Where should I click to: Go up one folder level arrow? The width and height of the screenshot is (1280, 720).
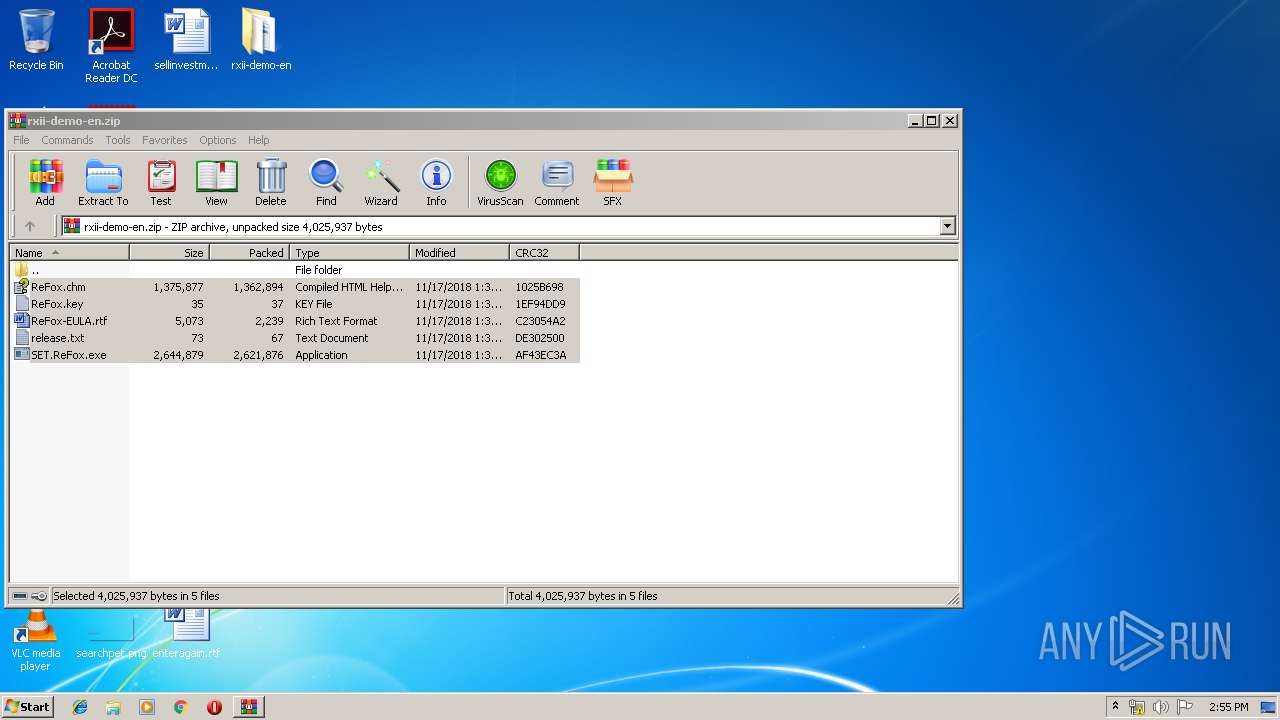(x=30, y=226)
